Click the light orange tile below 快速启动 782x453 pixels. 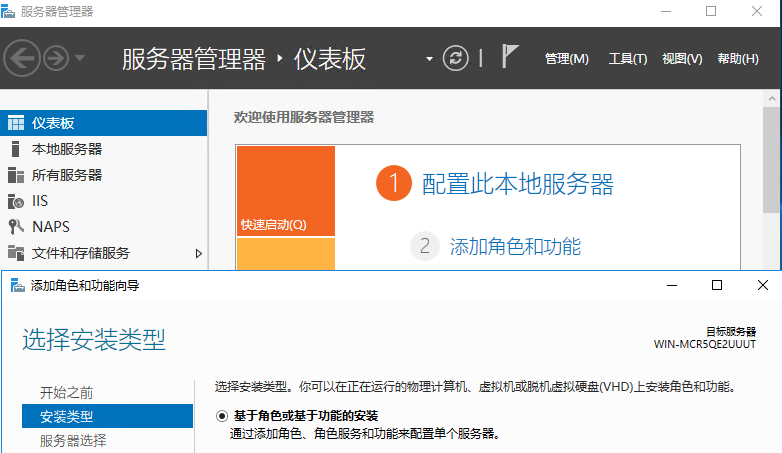286,254
